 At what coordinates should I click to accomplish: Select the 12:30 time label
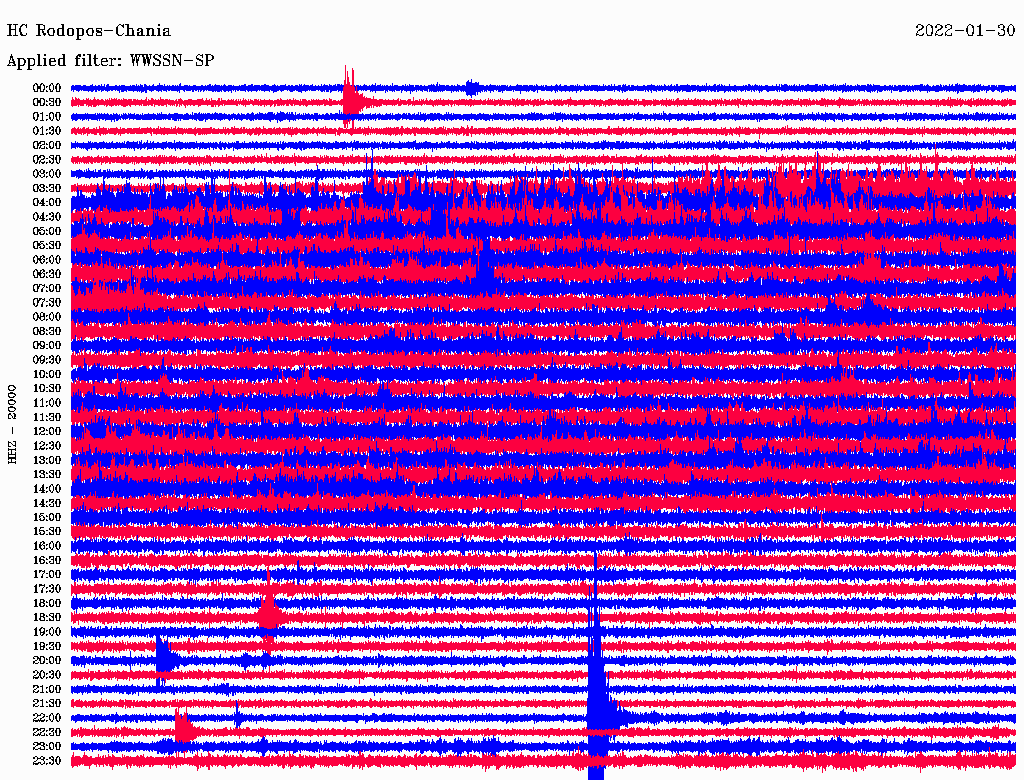[46, 446]
